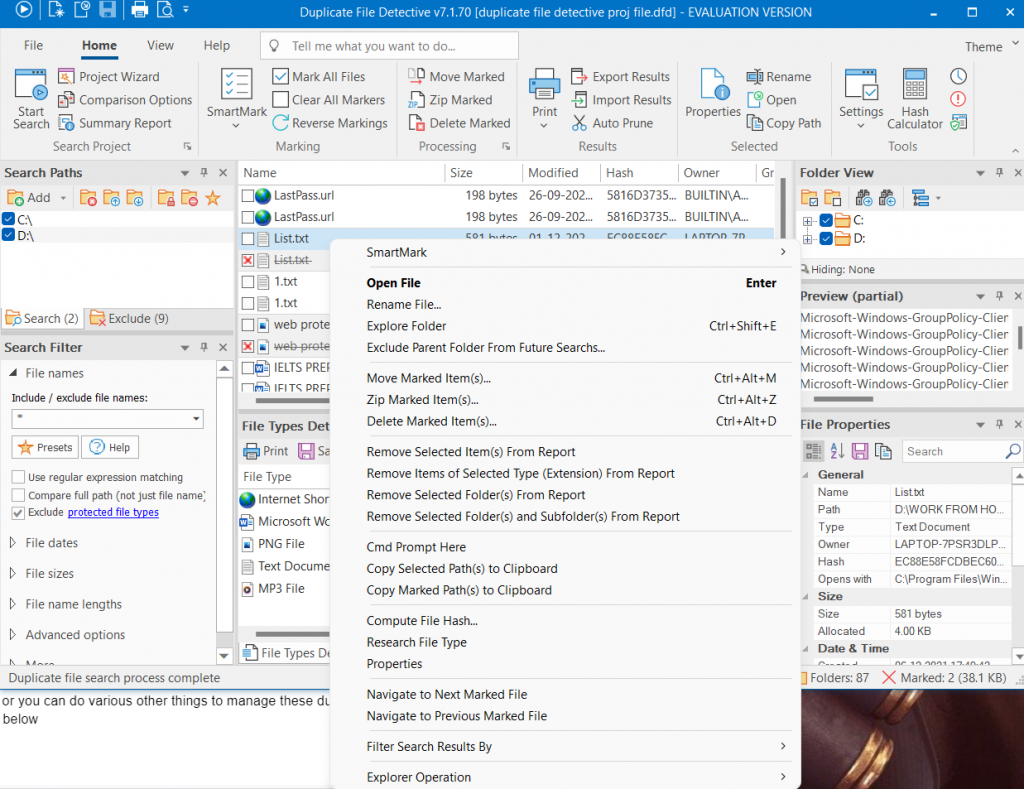Screen dimensions: 1024x789
Task: Click Clear All Markers
Action: [x=328, y=100]
